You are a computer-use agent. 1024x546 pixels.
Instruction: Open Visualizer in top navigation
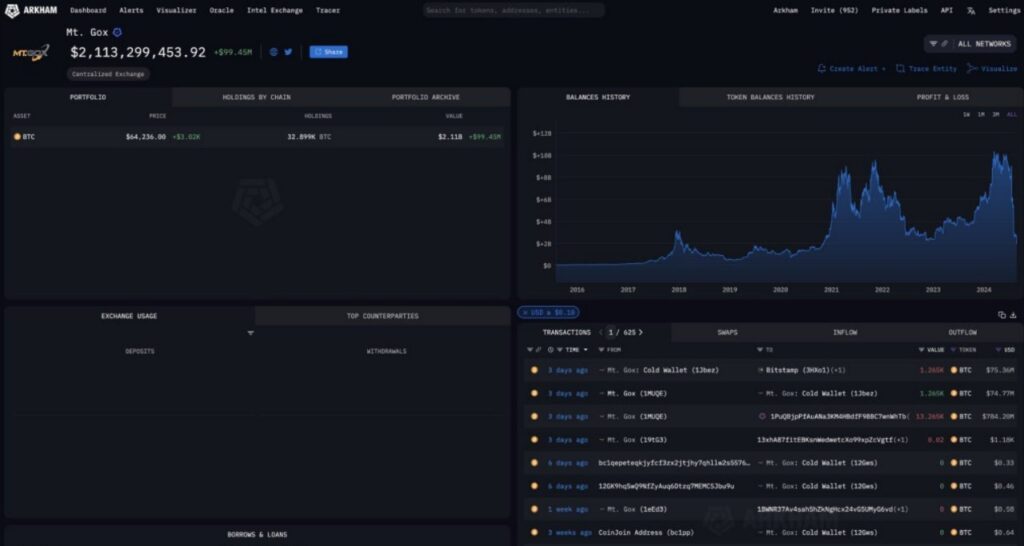pyautogui.click(x=176, y=10)
